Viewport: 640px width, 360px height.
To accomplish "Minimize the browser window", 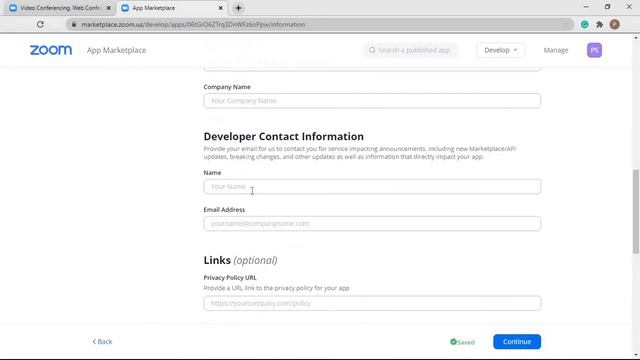I will (586, 7).
